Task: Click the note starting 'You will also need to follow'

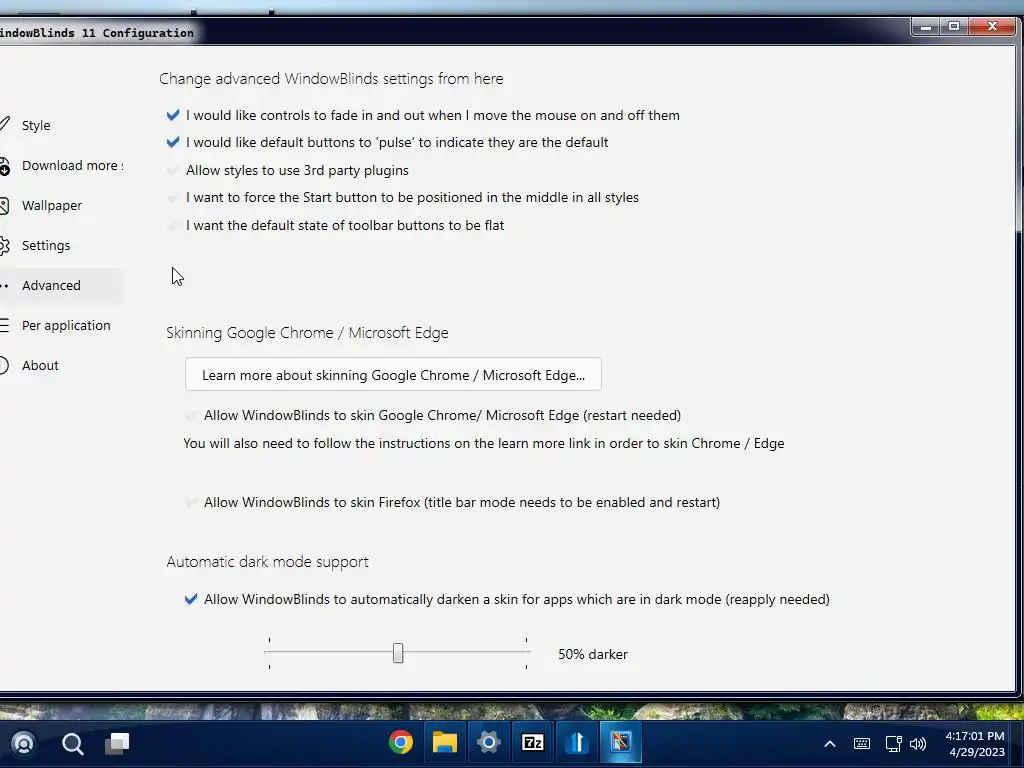Action: pos(483,443)
